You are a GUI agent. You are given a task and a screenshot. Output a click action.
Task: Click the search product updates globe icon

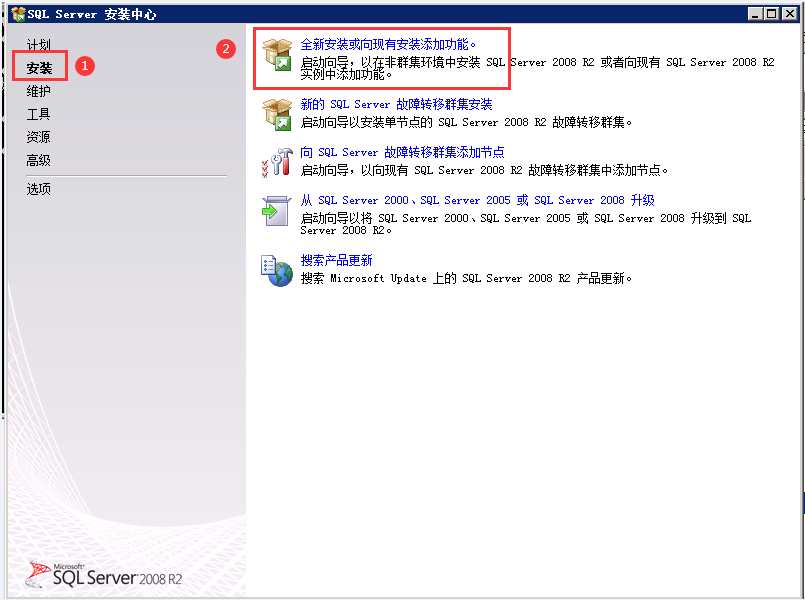[x=276, y=269]
